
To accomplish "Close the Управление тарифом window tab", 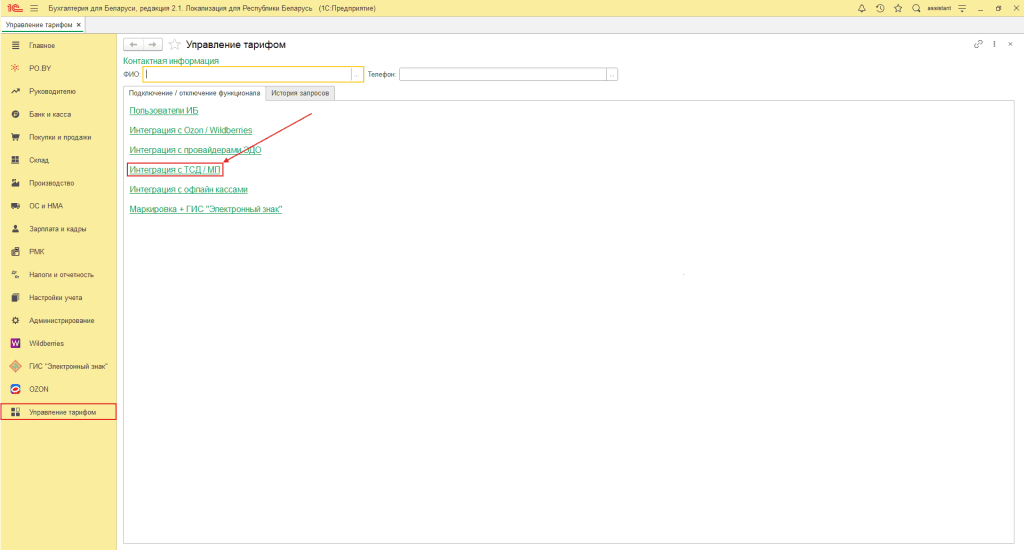I will [79, 24].
